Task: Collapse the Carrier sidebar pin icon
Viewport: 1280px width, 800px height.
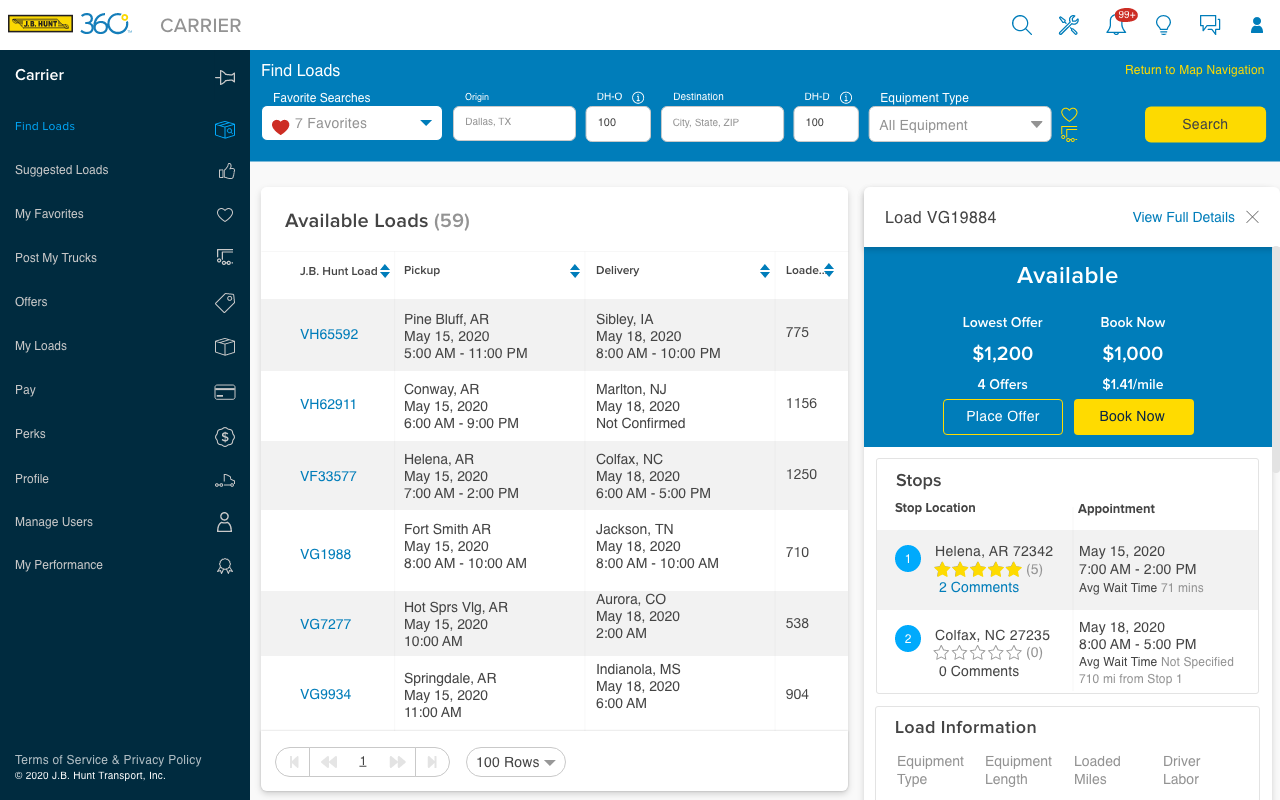Action: point(226,77)
